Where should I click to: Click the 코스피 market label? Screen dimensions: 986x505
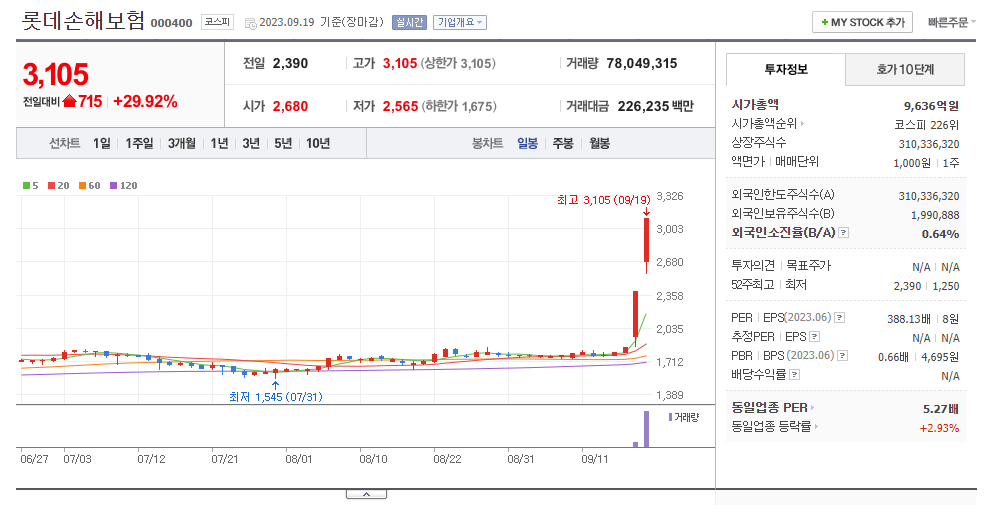coord(217,23)
